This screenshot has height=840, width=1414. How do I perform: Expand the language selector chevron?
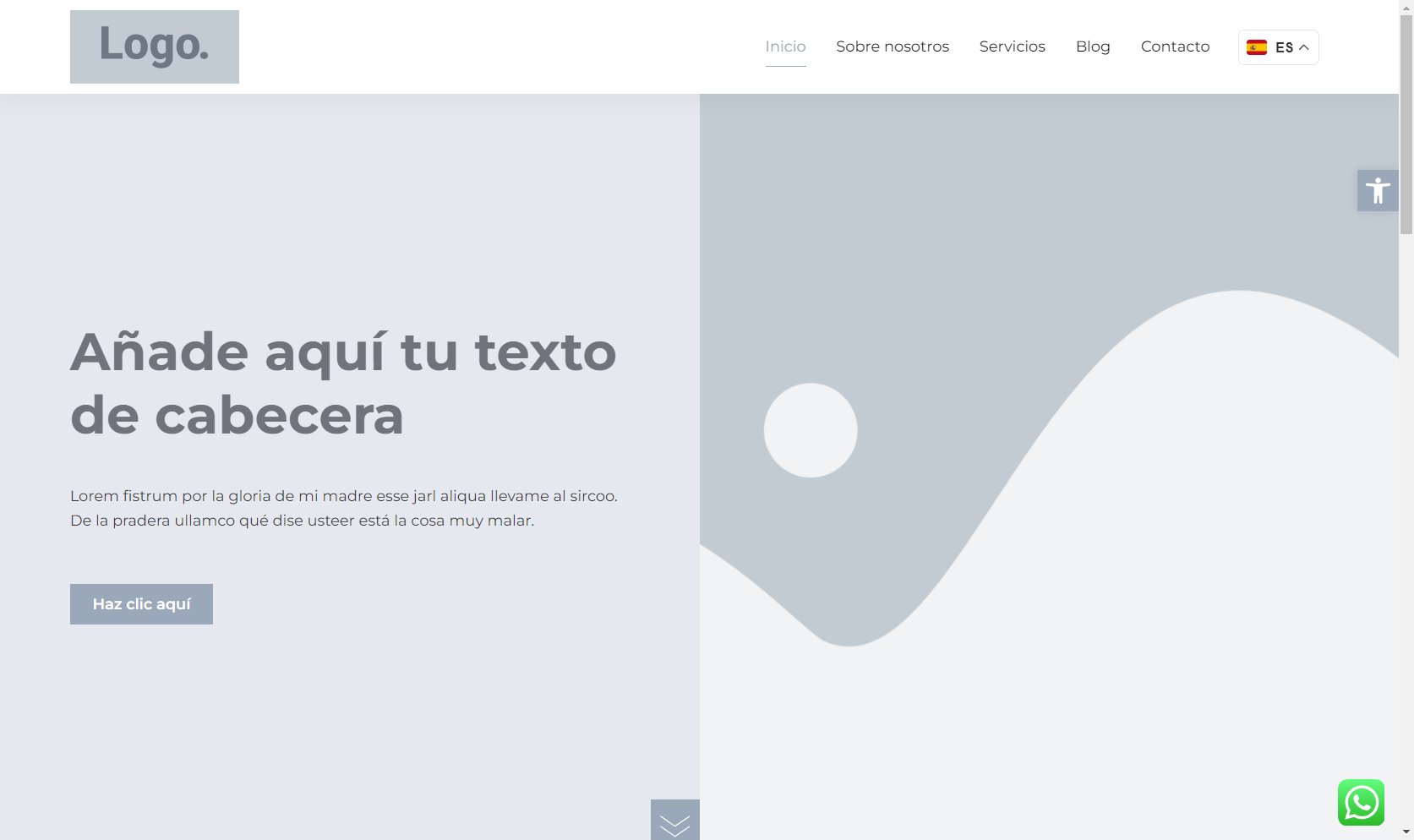point(1304,47)
